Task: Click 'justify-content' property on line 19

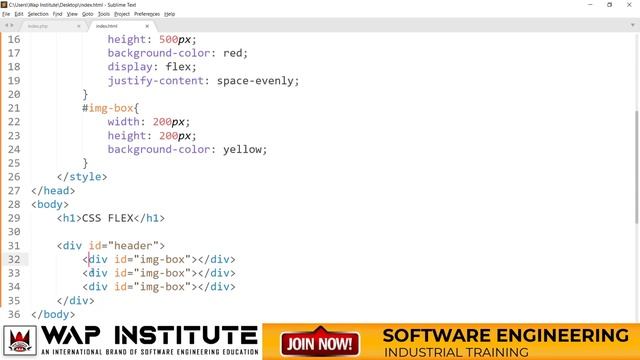Action: [x=156, y=81]
